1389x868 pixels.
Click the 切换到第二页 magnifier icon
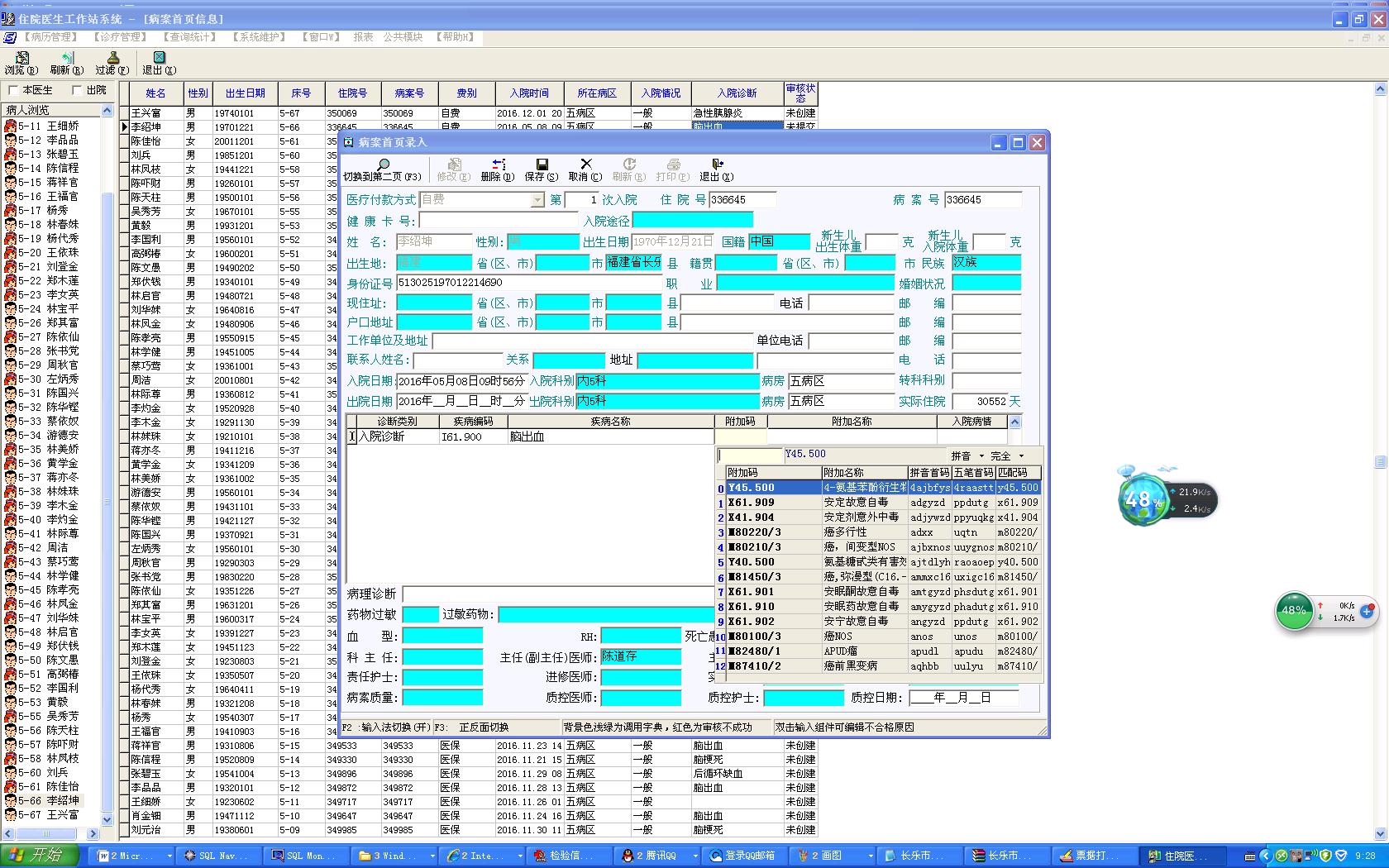(x=383, y=165)
